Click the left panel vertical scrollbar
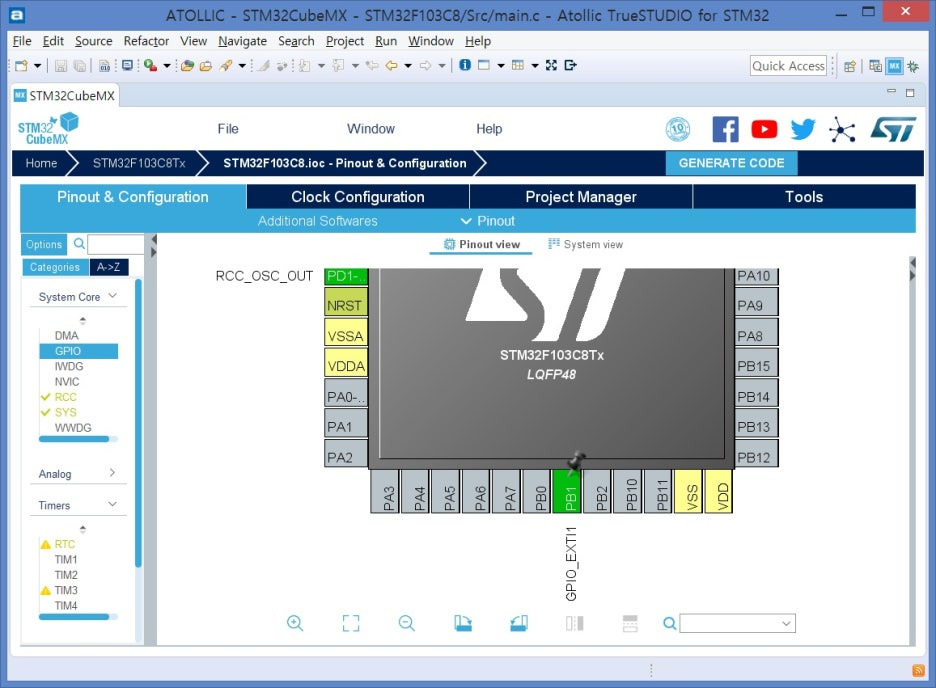The image size is (936, 688). (138, 422)
